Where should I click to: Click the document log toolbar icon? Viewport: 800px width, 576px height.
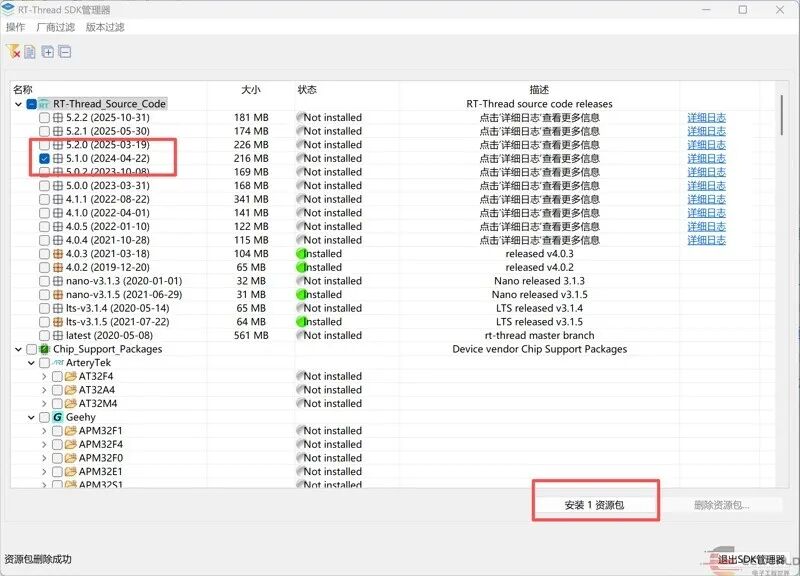click(x=30, y=52)
